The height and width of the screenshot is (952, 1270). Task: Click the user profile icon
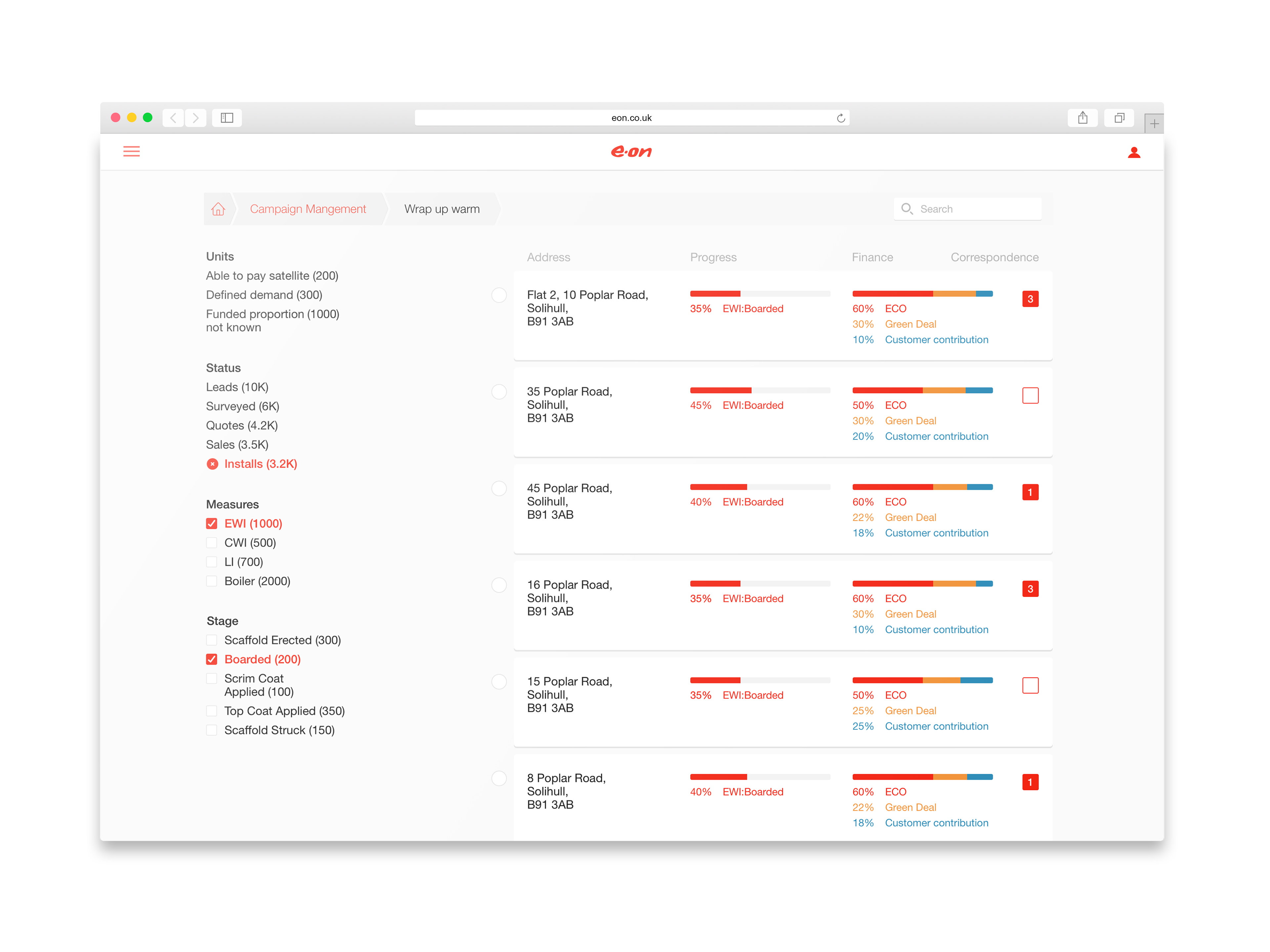(x=1133, y=153)
